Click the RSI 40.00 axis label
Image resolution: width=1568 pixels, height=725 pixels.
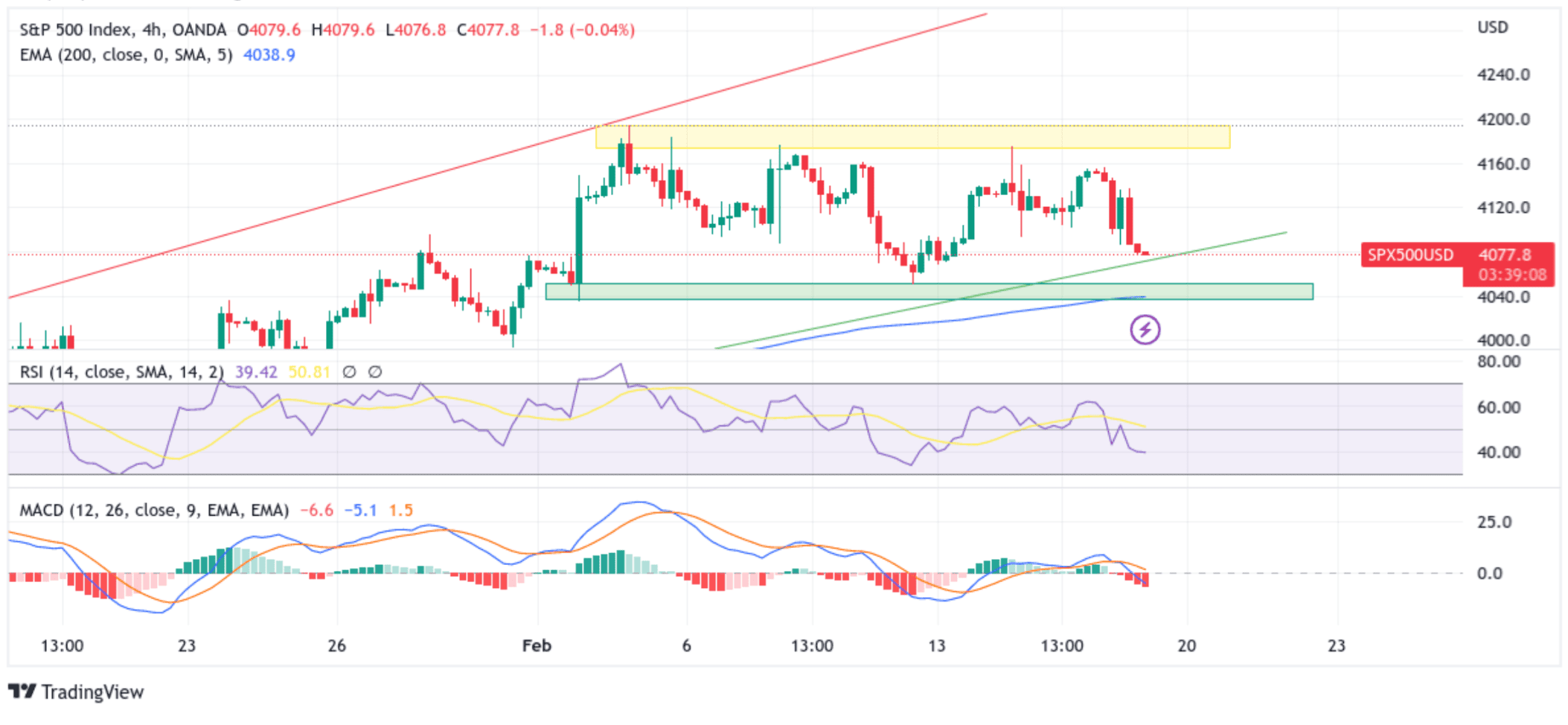pyautogui.click(x=1499, y=452)
